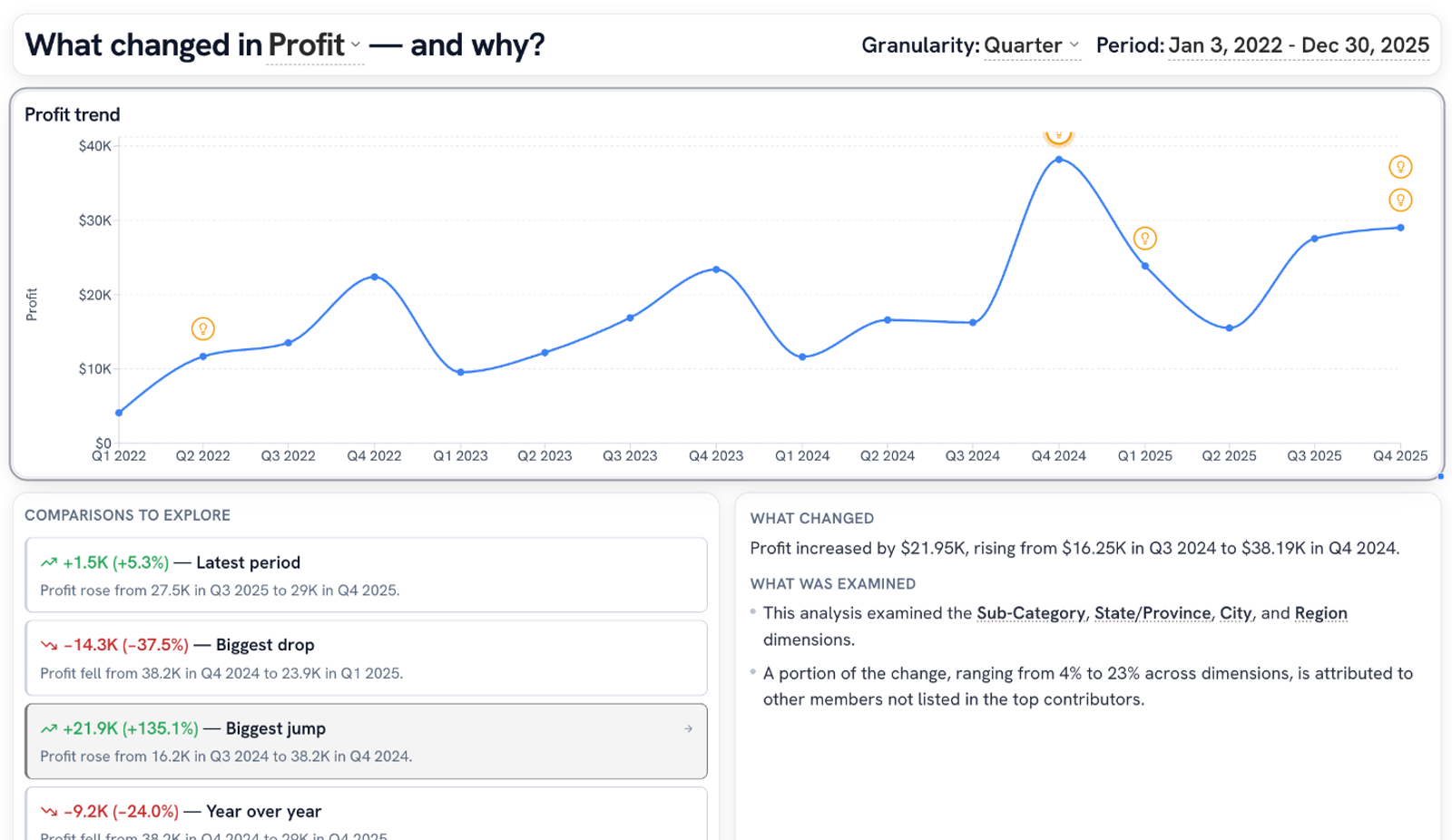Click the Q4 2022 data point on chart

pos(375,277)
